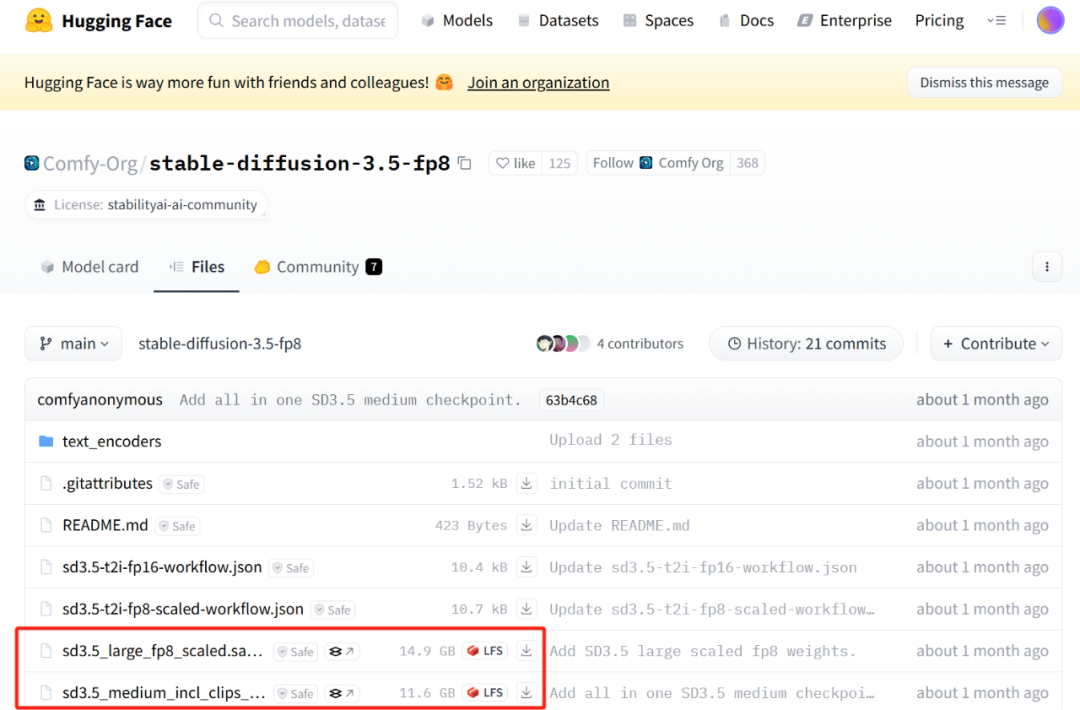Open the README.md file name

(105, 525)
